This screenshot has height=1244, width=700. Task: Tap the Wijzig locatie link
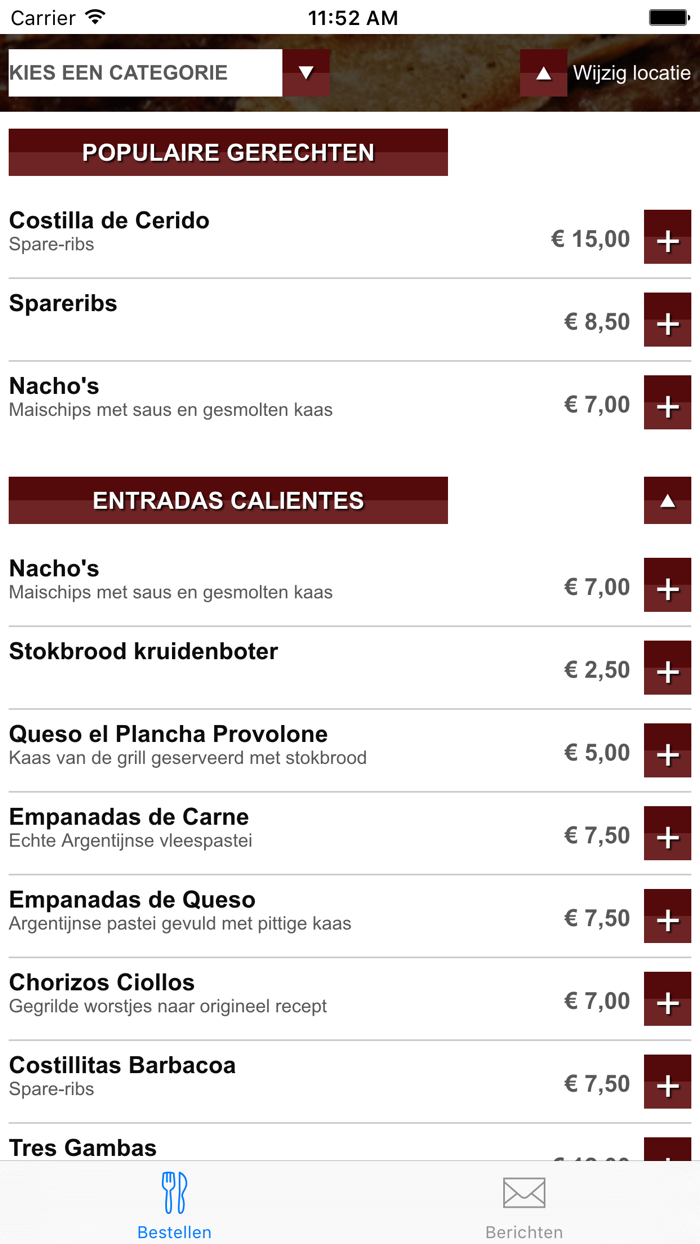(x=631, y=73)
